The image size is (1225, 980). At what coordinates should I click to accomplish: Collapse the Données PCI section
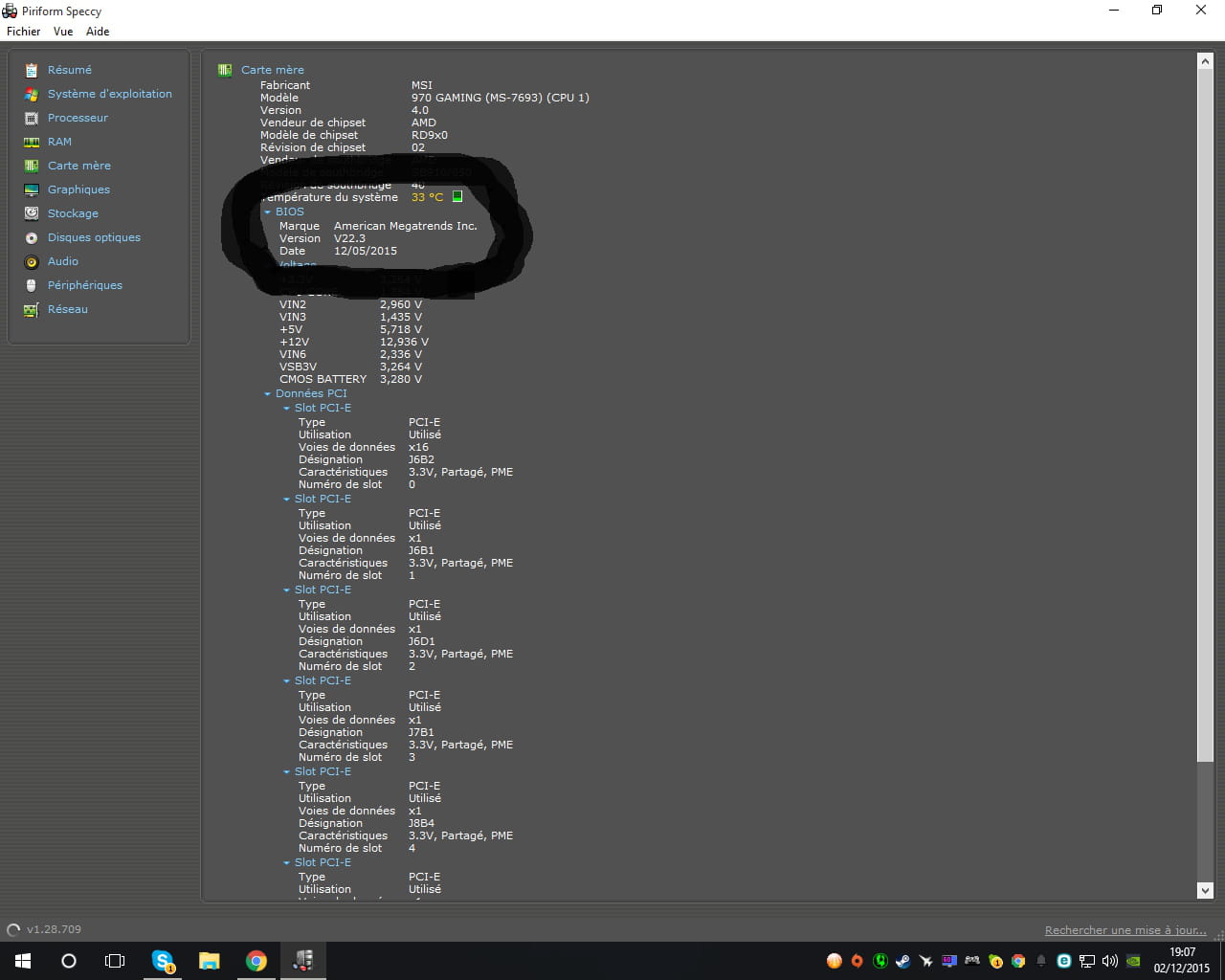point(268,393)
